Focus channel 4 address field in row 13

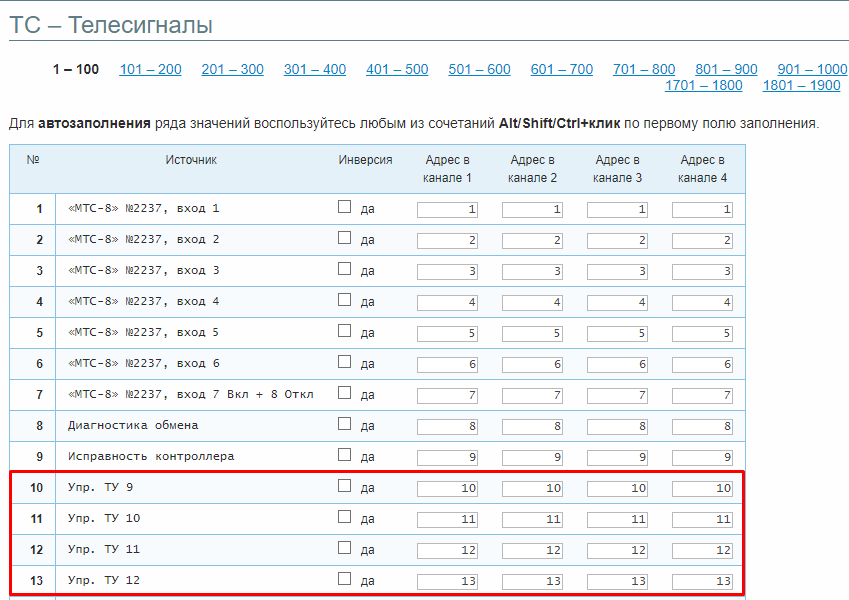point(702,581)
